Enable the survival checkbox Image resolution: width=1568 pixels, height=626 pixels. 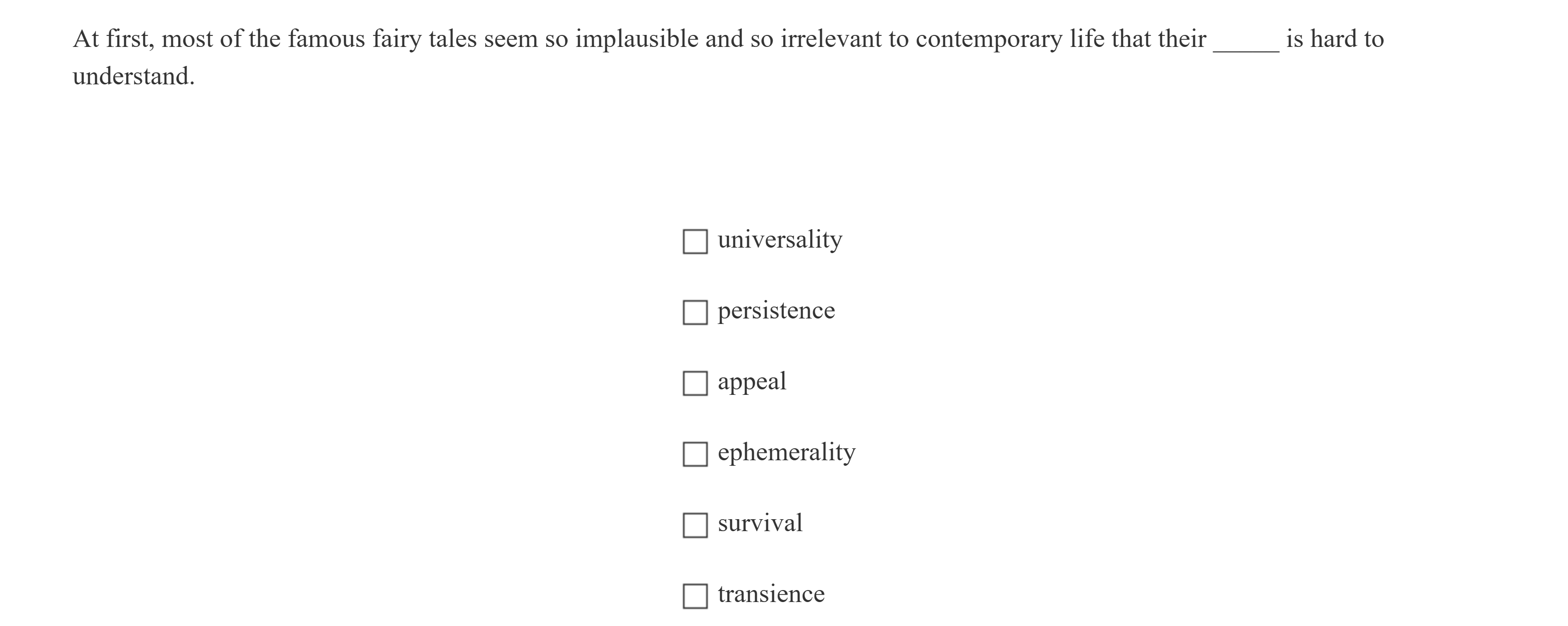pos(694,526)
